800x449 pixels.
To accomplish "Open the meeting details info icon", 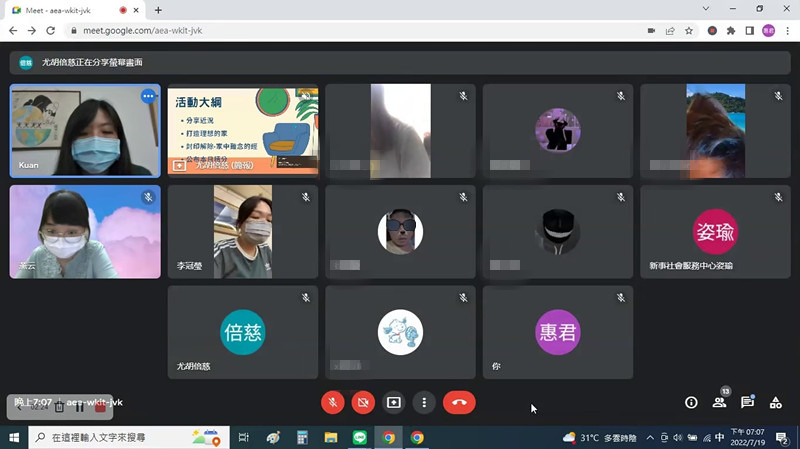I will [x=691, y=402].
